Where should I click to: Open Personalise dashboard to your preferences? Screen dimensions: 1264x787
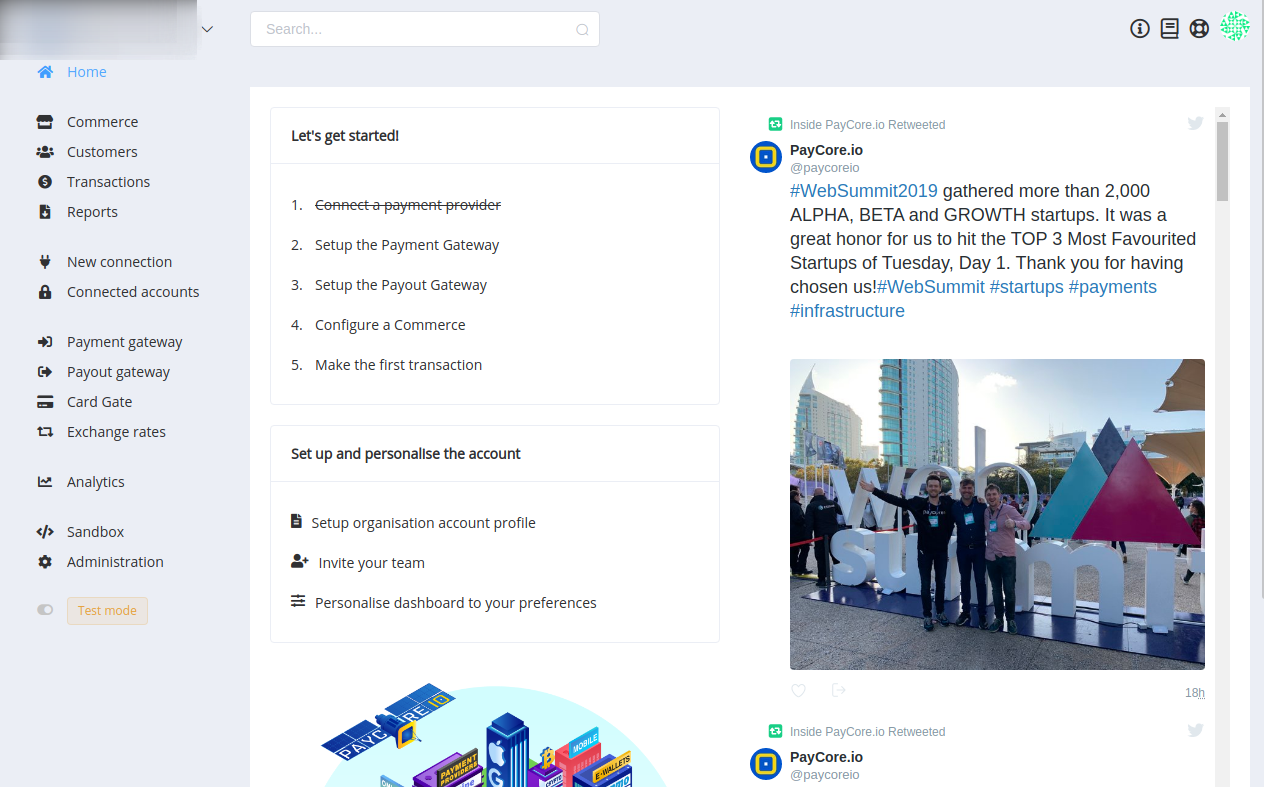[x=456, y=603]
